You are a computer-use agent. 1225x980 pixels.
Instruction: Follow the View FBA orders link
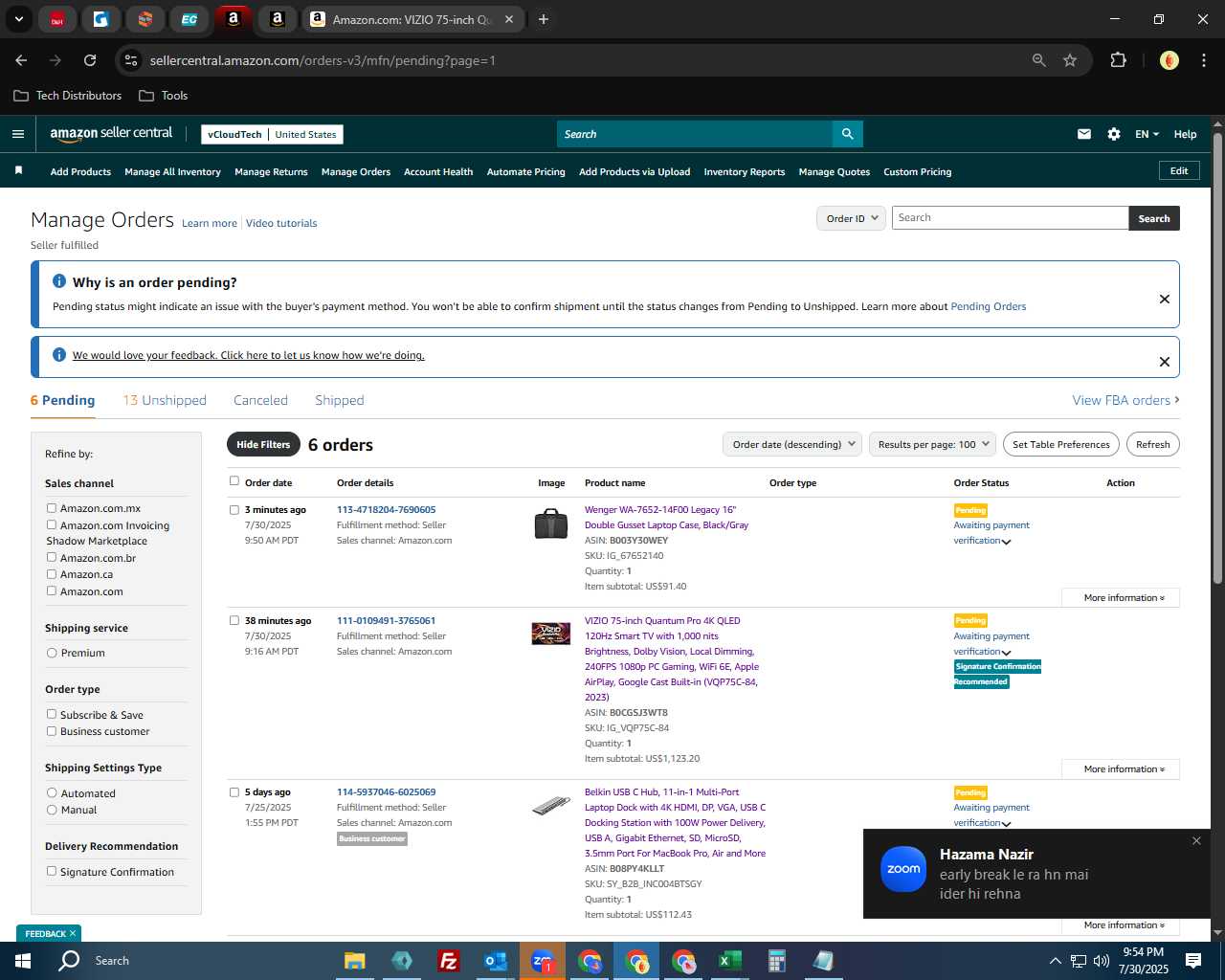(x=1125, y=400)
